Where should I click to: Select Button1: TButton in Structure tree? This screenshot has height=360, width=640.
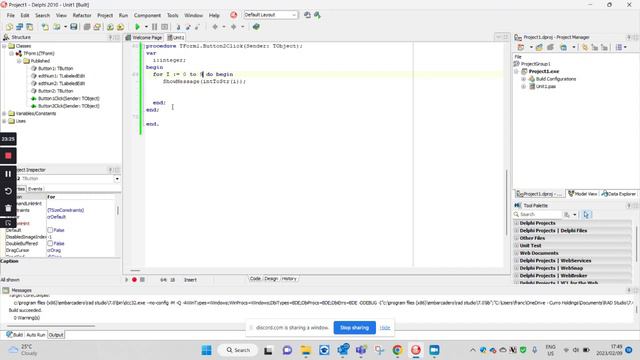point(56,69)
